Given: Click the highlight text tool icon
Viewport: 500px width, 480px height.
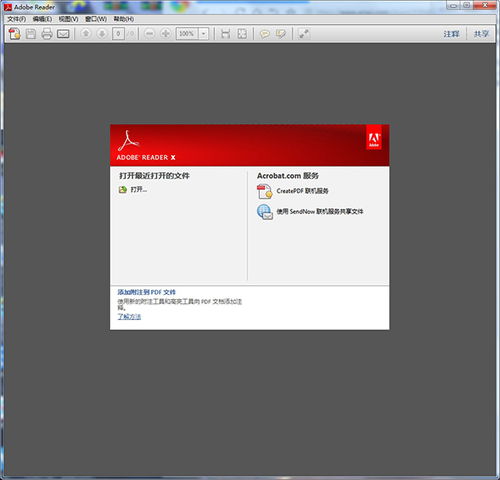Looking at the screenshot, I should 281,34.
